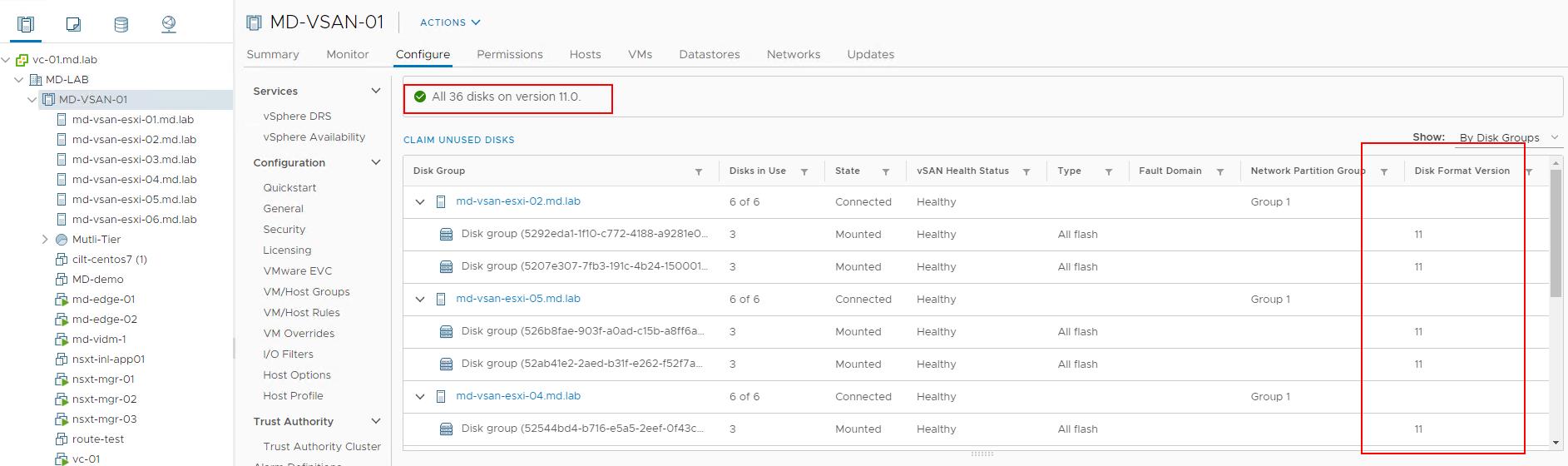Open VM/Host Groups configuration page
Screen dimensions: 1568x466
(306, 292)
